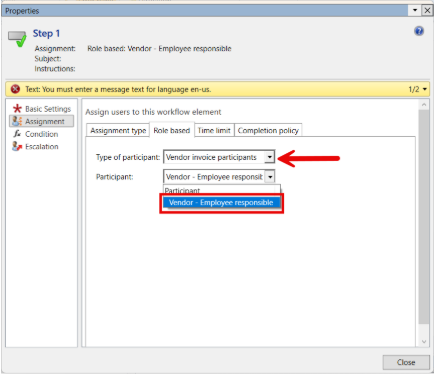Click the error message text about en-us

(x=118, y=89)
